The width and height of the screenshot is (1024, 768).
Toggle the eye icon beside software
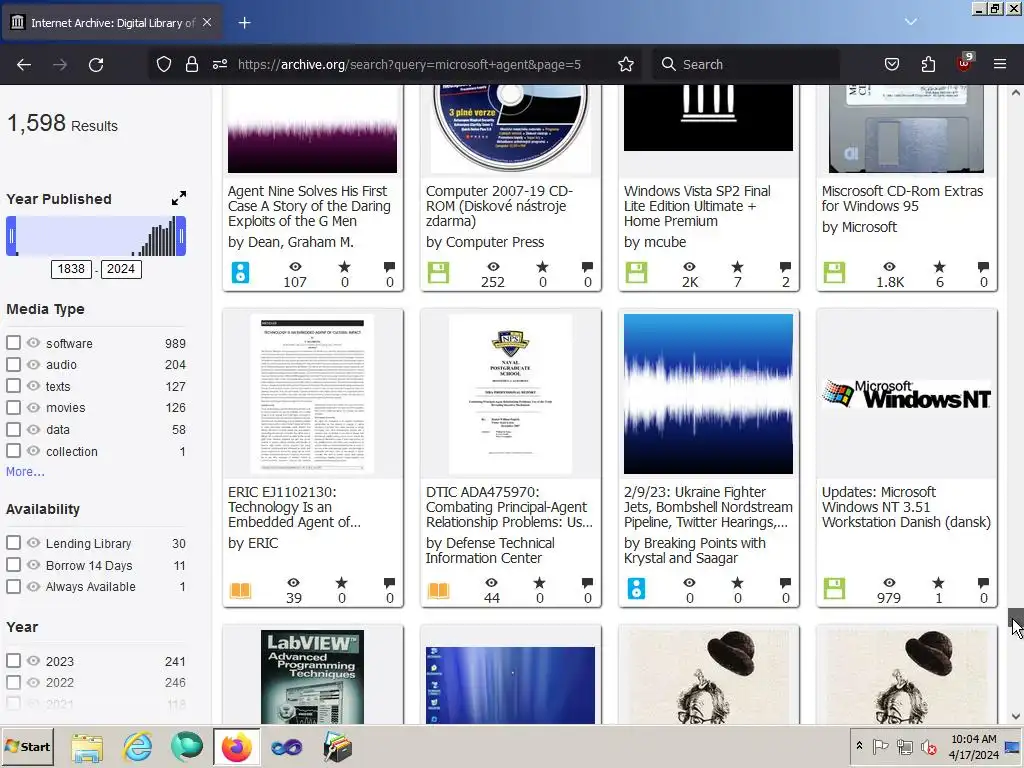pyautogui.click(x=33, y=342)
